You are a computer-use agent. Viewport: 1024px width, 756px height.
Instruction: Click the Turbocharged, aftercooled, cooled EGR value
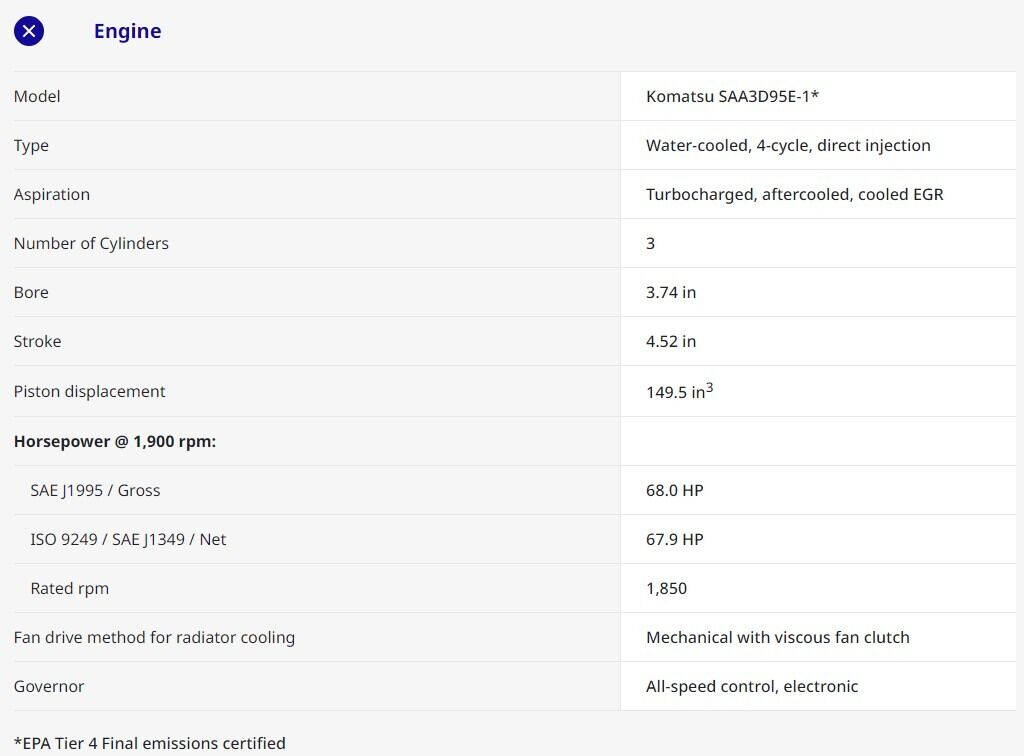(794, 194)
